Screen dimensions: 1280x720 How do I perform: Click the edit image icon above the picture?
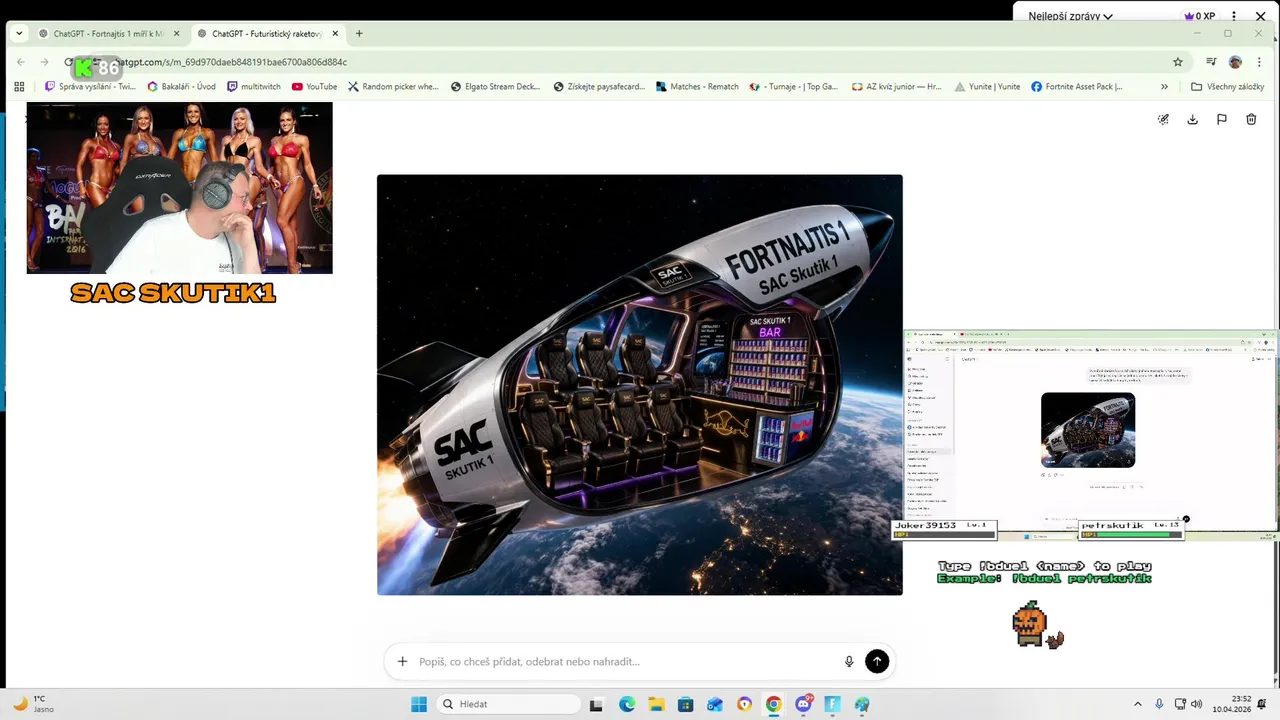(x=1163, y=119)
